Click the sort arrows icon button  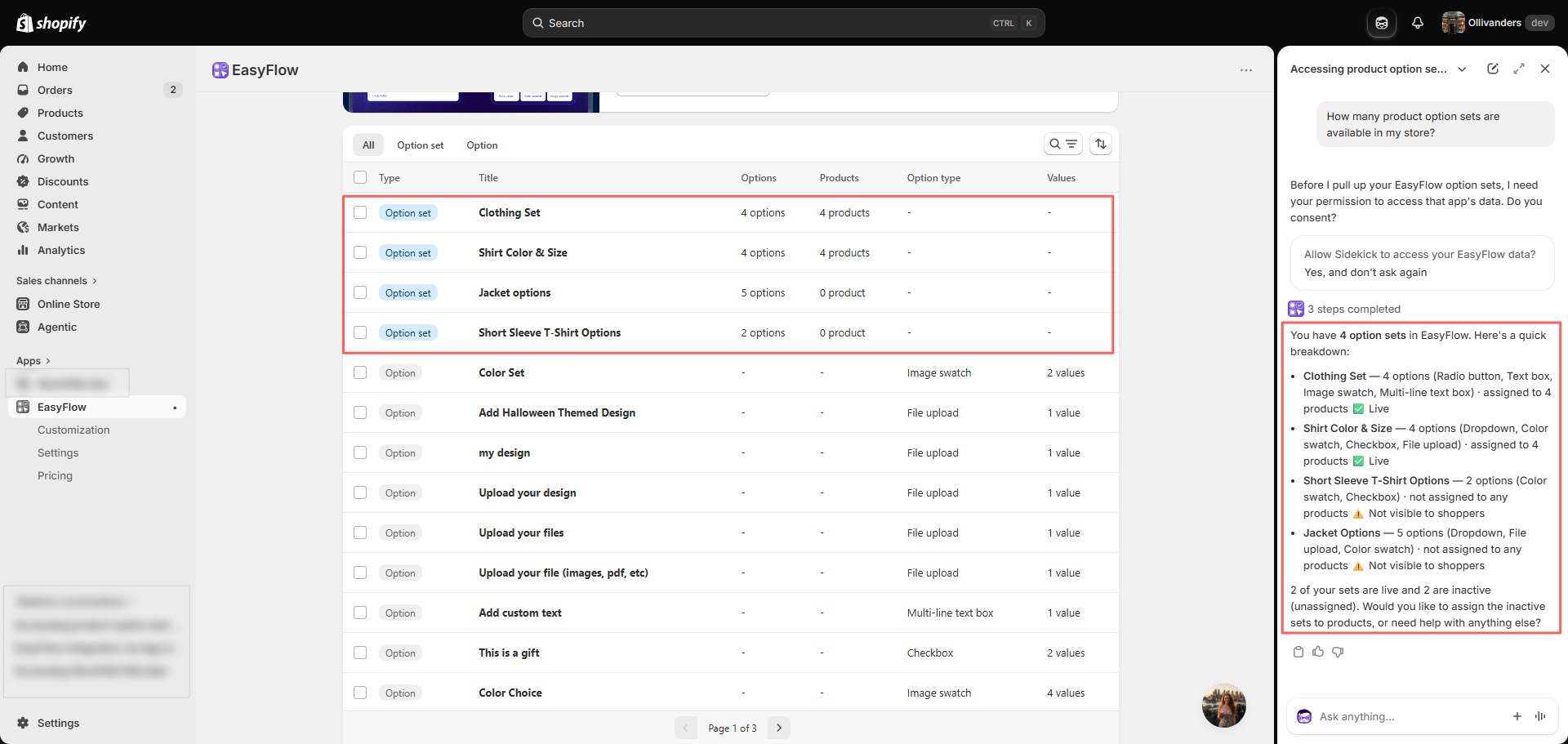tap(1101, 144)
